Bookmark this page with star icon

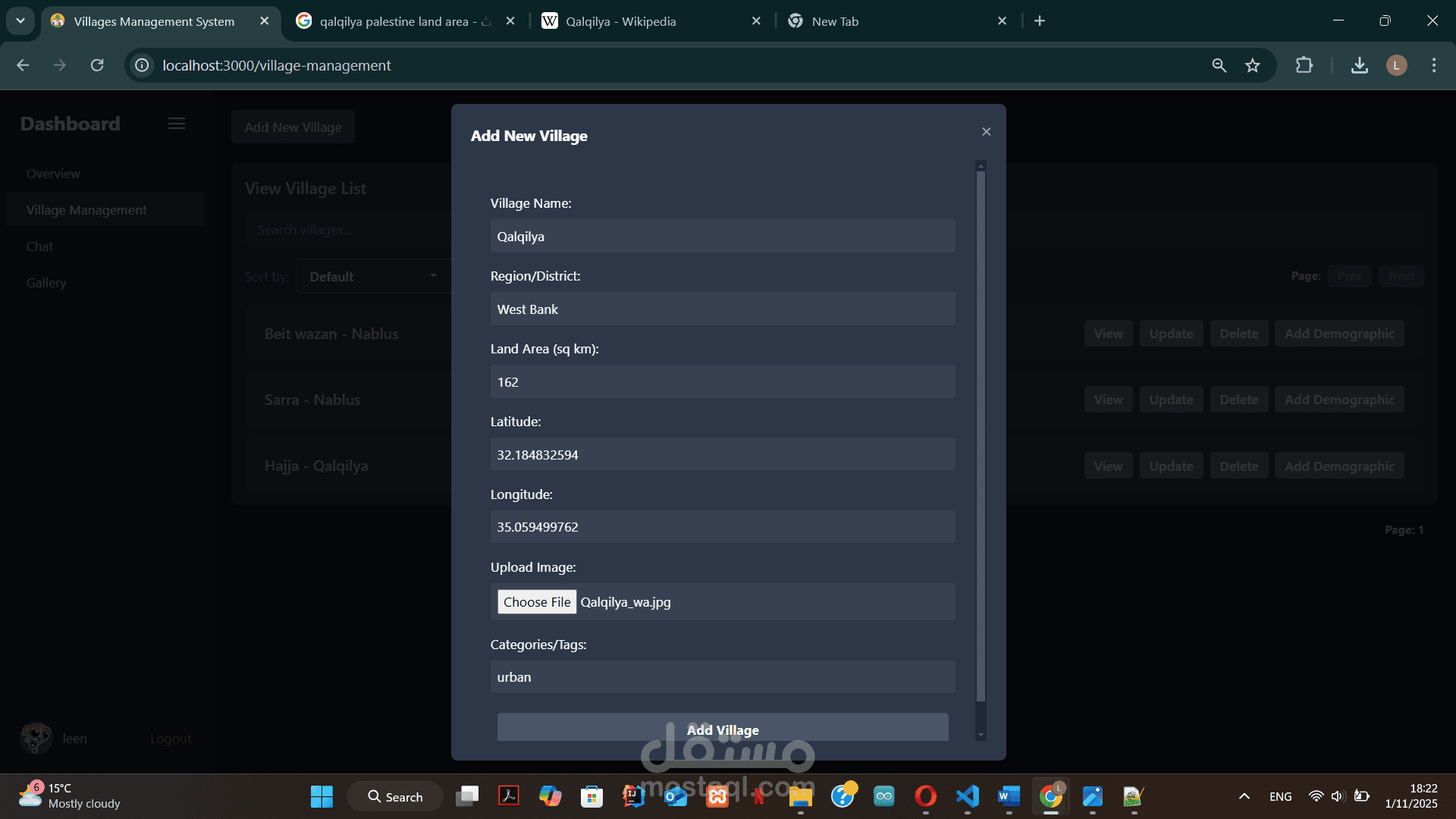coord(1253,66)
